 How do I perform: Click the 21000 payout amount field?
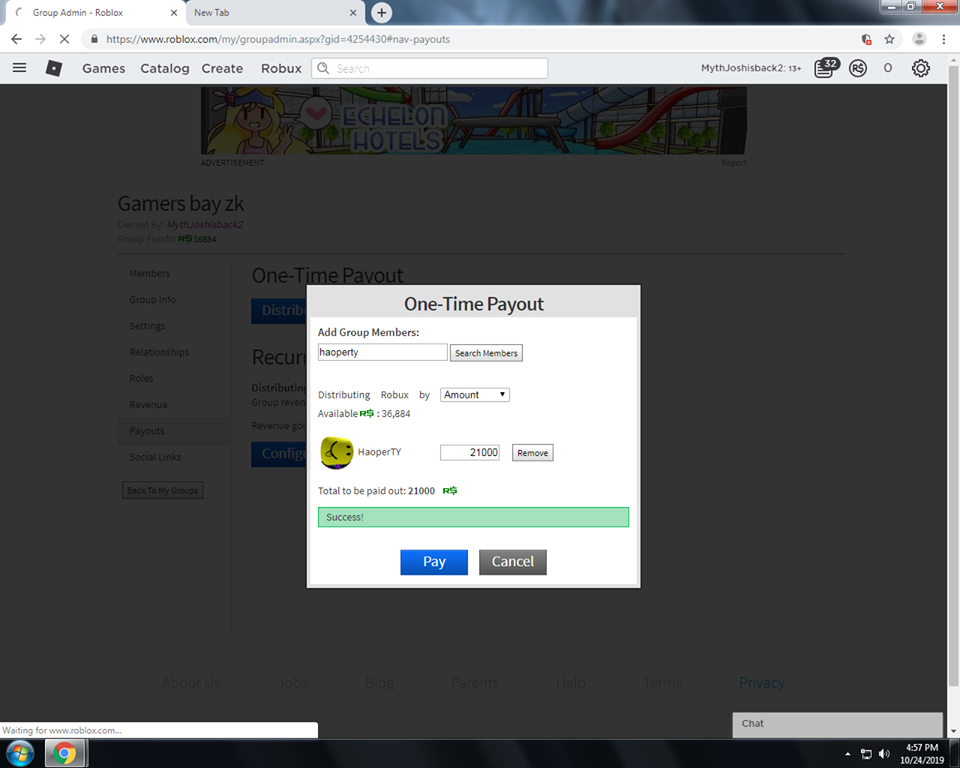coord(470,453)
